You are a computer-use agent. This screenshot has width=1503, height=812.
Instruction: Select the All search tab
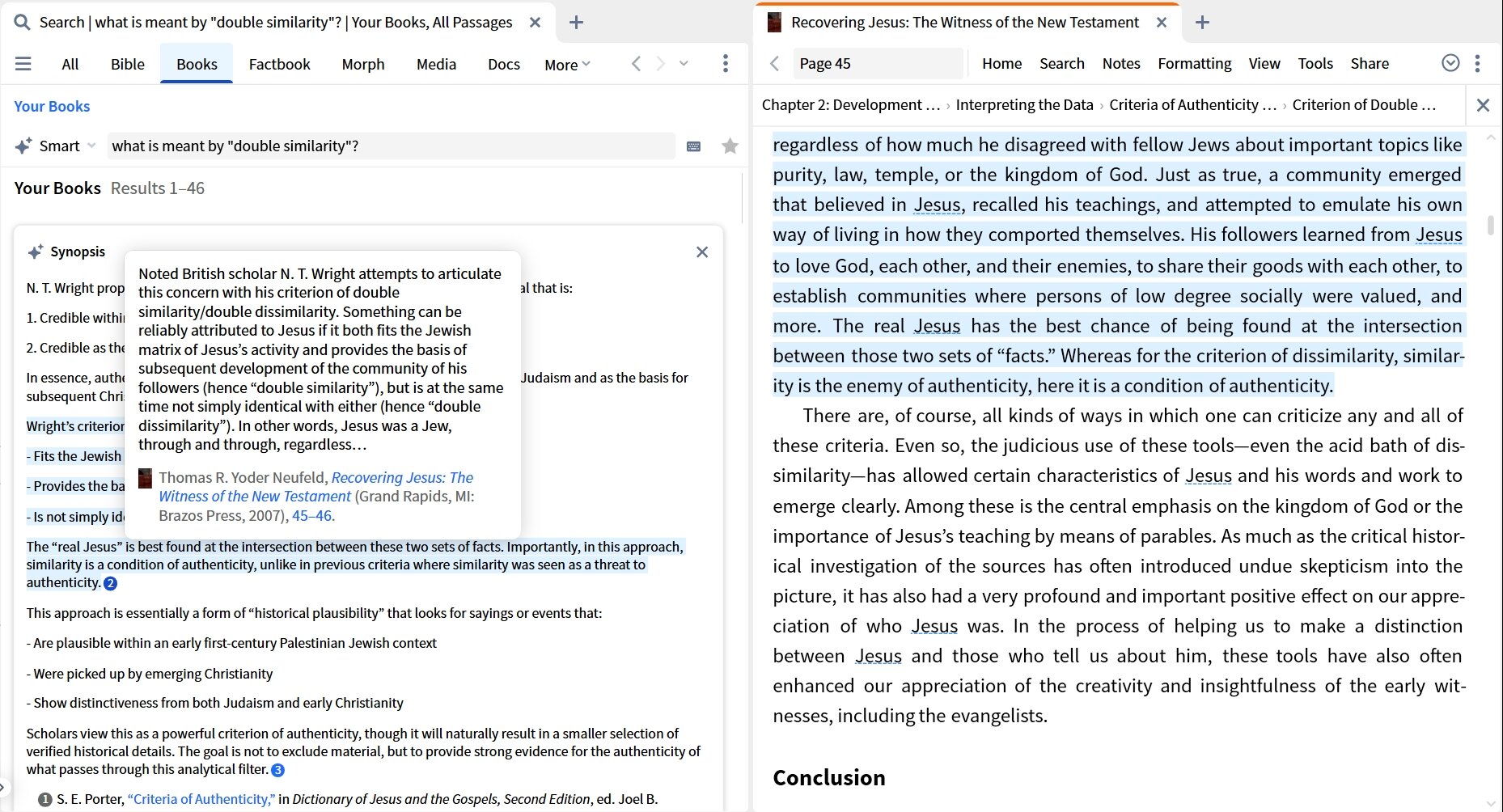[x=70, y=64]
